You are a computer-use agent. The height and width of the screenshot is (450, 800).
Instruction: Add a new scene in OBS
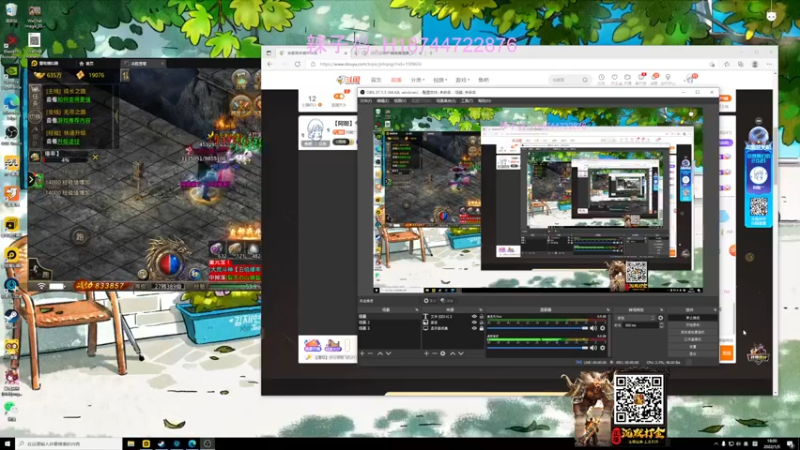[x=362, y=353]
